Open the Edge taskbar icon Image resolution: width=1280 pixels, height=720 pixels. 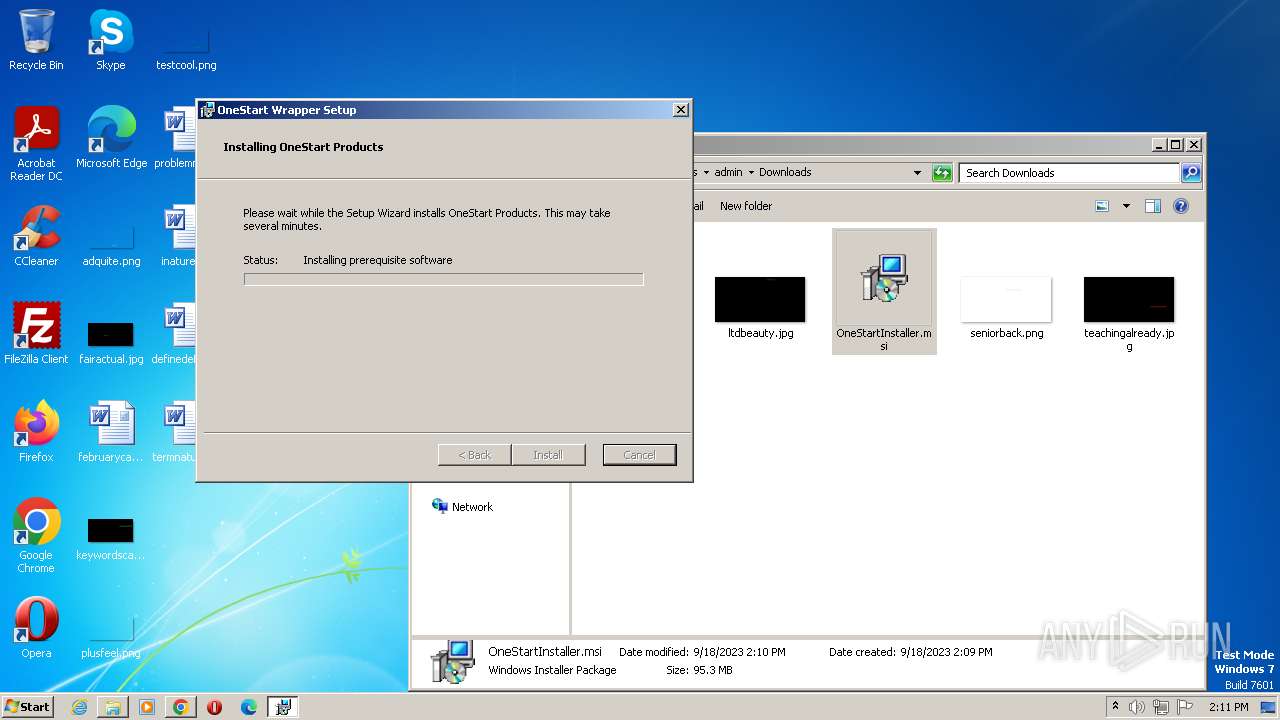coord(249,707)
